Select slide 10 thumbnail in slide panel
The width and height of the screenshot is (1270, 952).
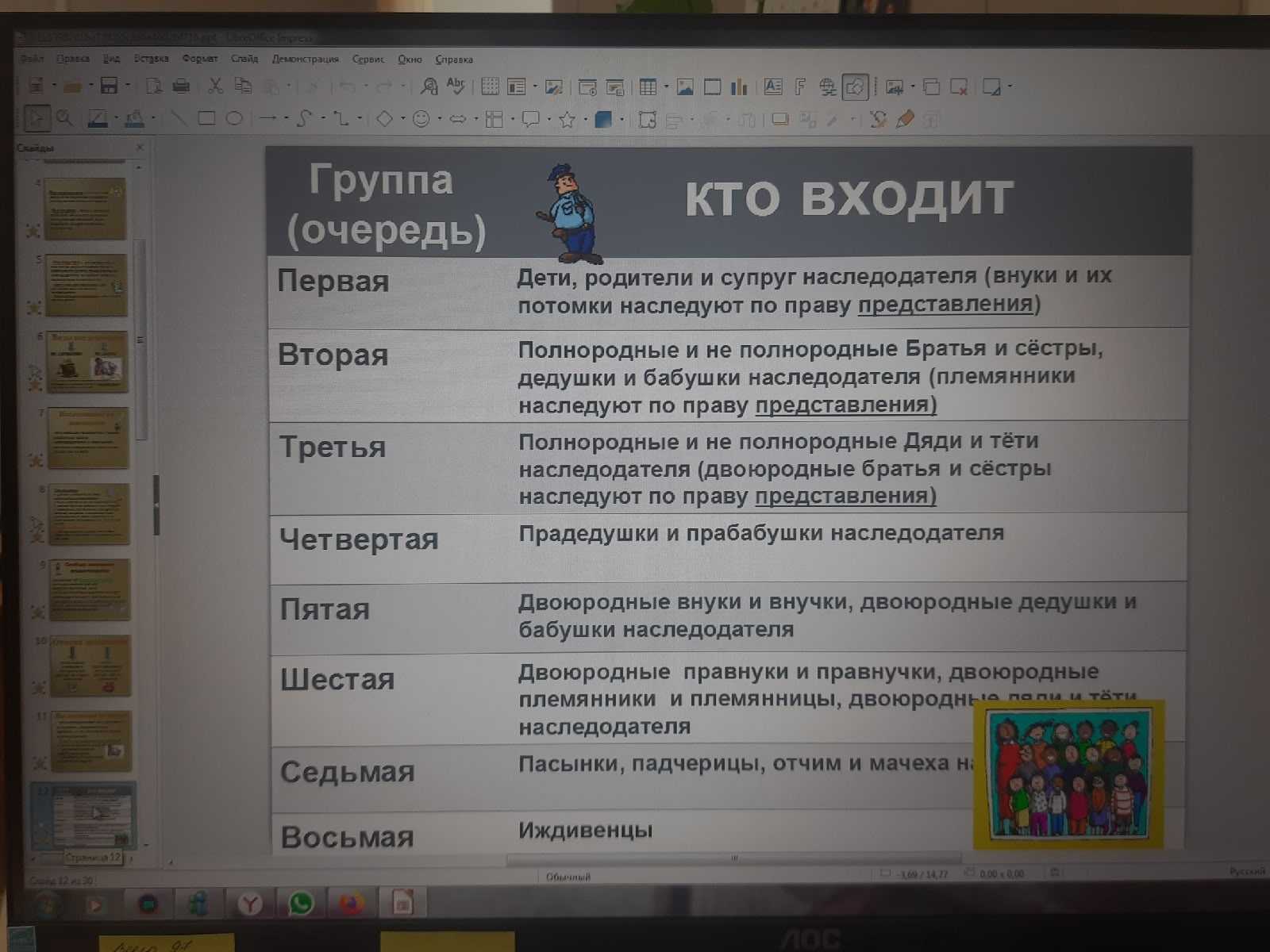click(x=90, y=666)
